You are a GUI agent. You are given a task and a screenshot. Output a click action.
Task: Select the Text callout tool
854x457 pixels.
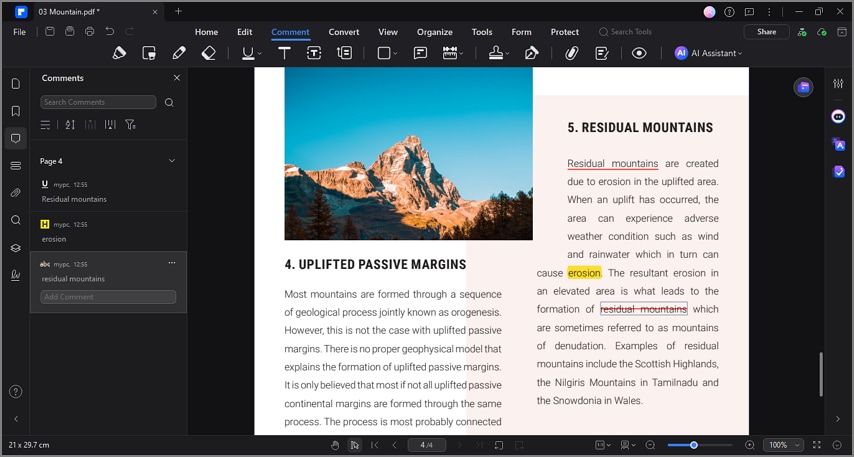[344, 53]
